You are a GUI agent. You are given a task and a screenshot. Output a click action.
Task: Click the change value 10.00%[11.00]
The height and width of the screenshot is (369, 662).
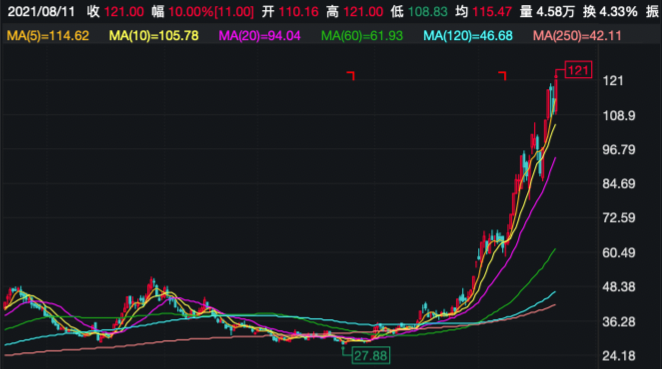coord(211,11)
